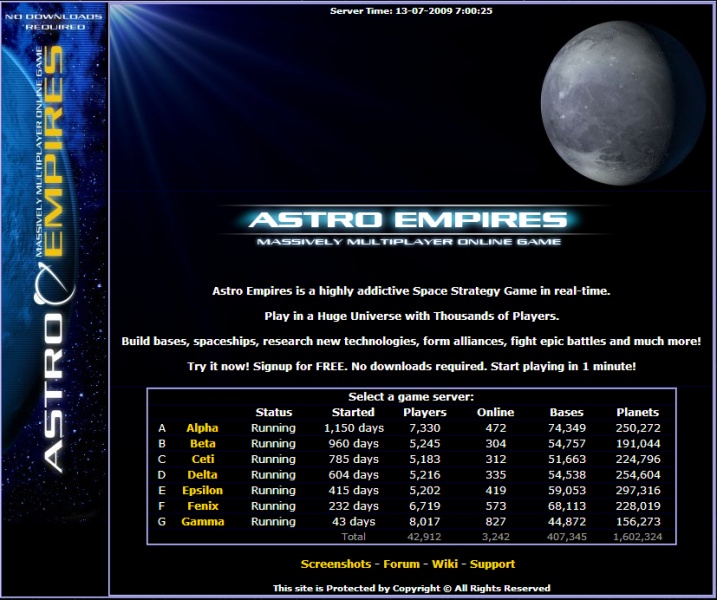Screen dimensions: 717x600
Task: Click Fenix's '232 days' started value
Action: click(353, 506)
